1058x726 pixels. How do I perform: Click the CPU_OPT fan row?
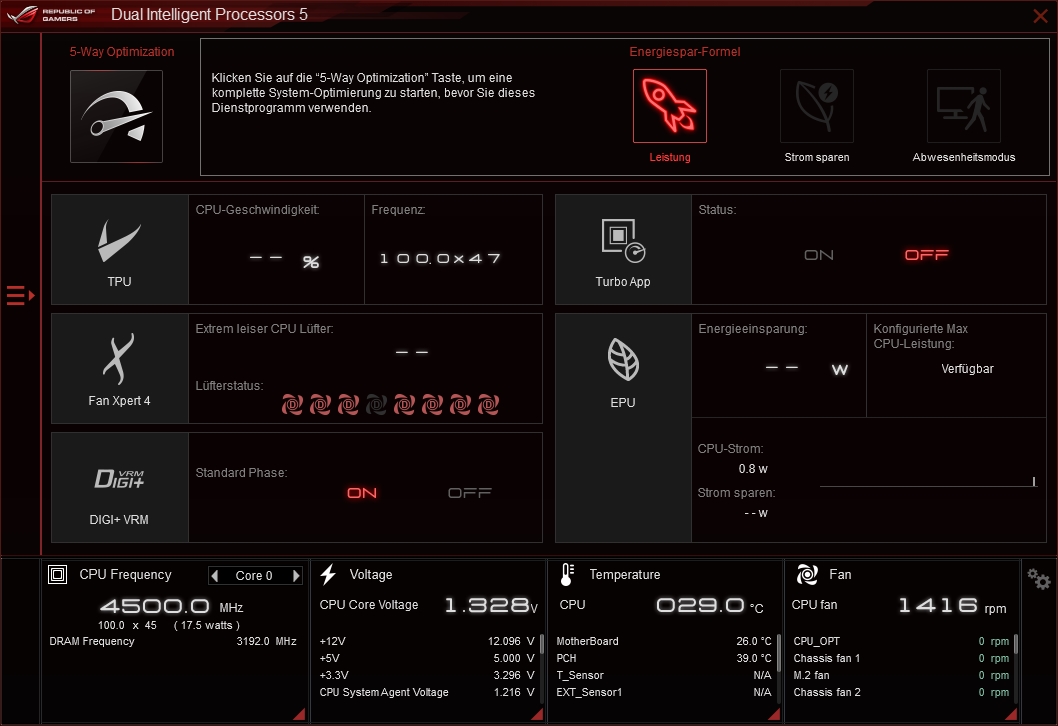[x=901, y=641]
